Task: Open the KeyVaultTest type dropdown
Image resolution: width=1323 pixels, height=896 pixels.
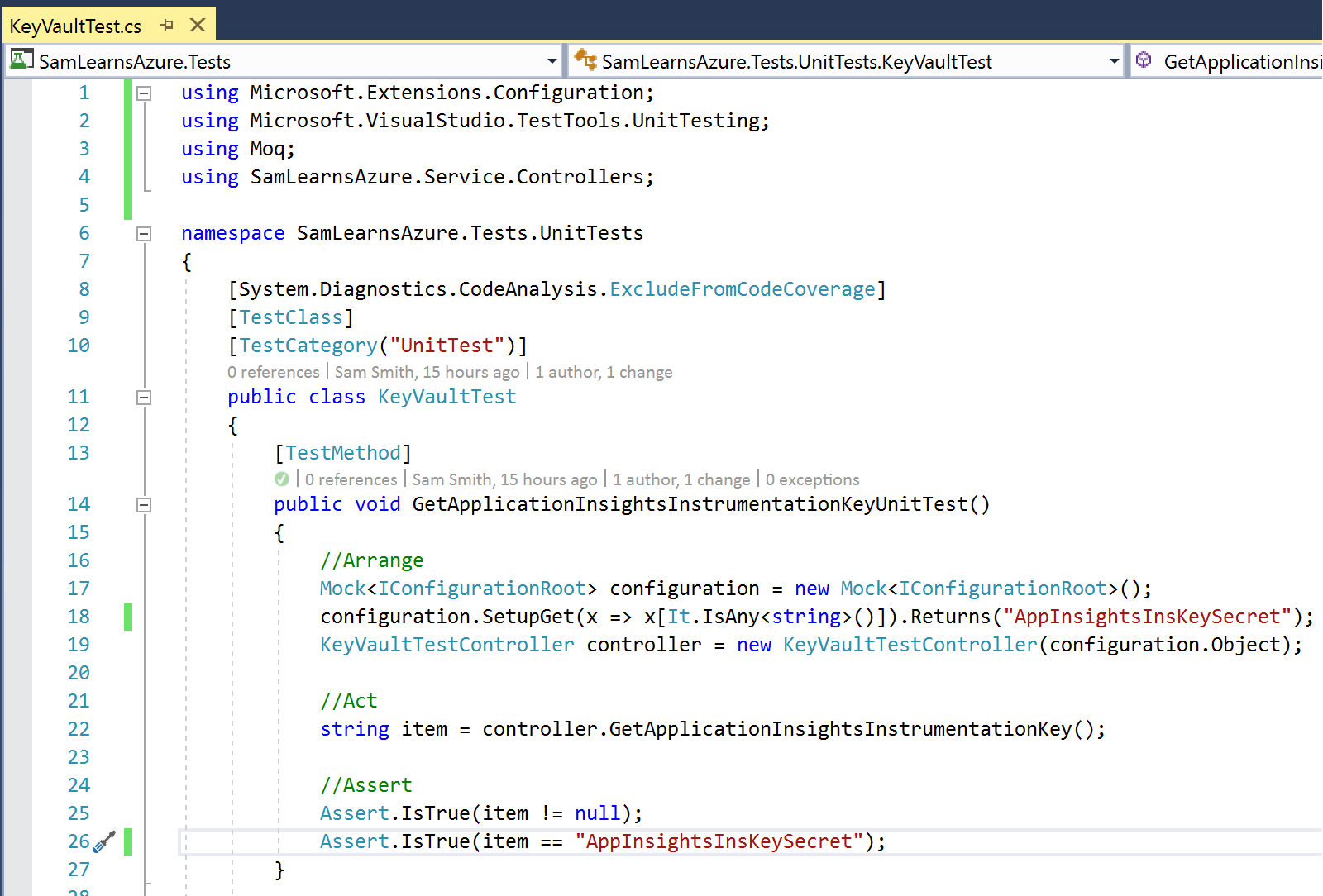Action: click(1114, 61)
